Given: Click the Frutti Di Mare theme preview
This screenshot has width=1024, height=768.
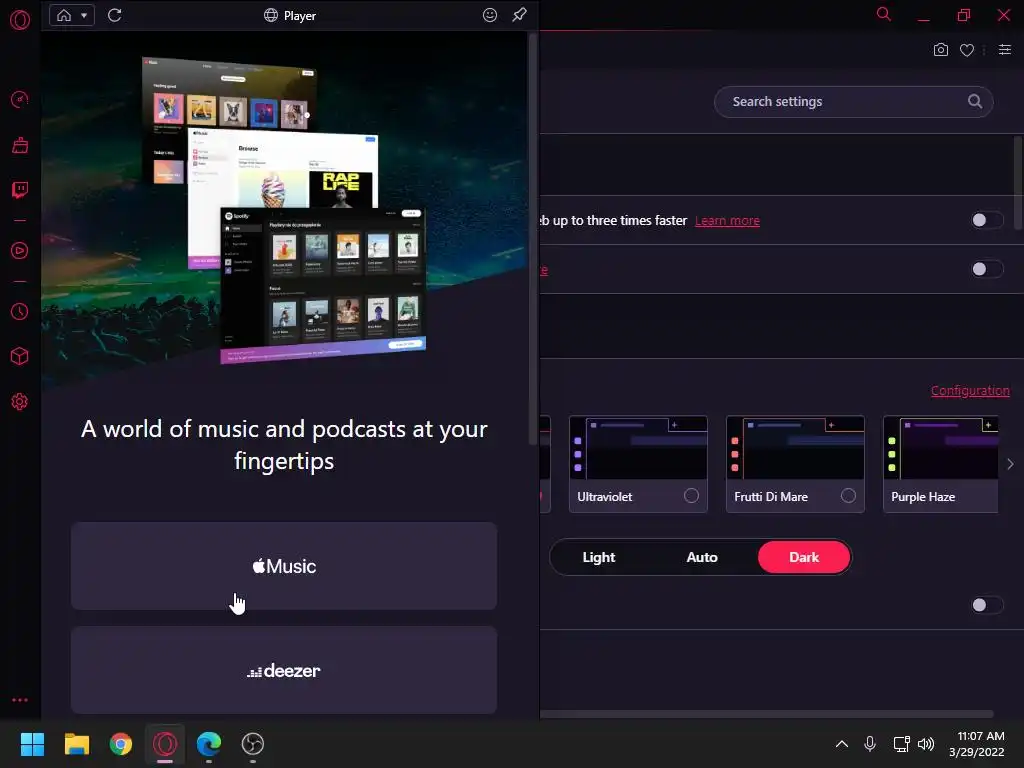Looking at the screenshot, I should [795, 447].
